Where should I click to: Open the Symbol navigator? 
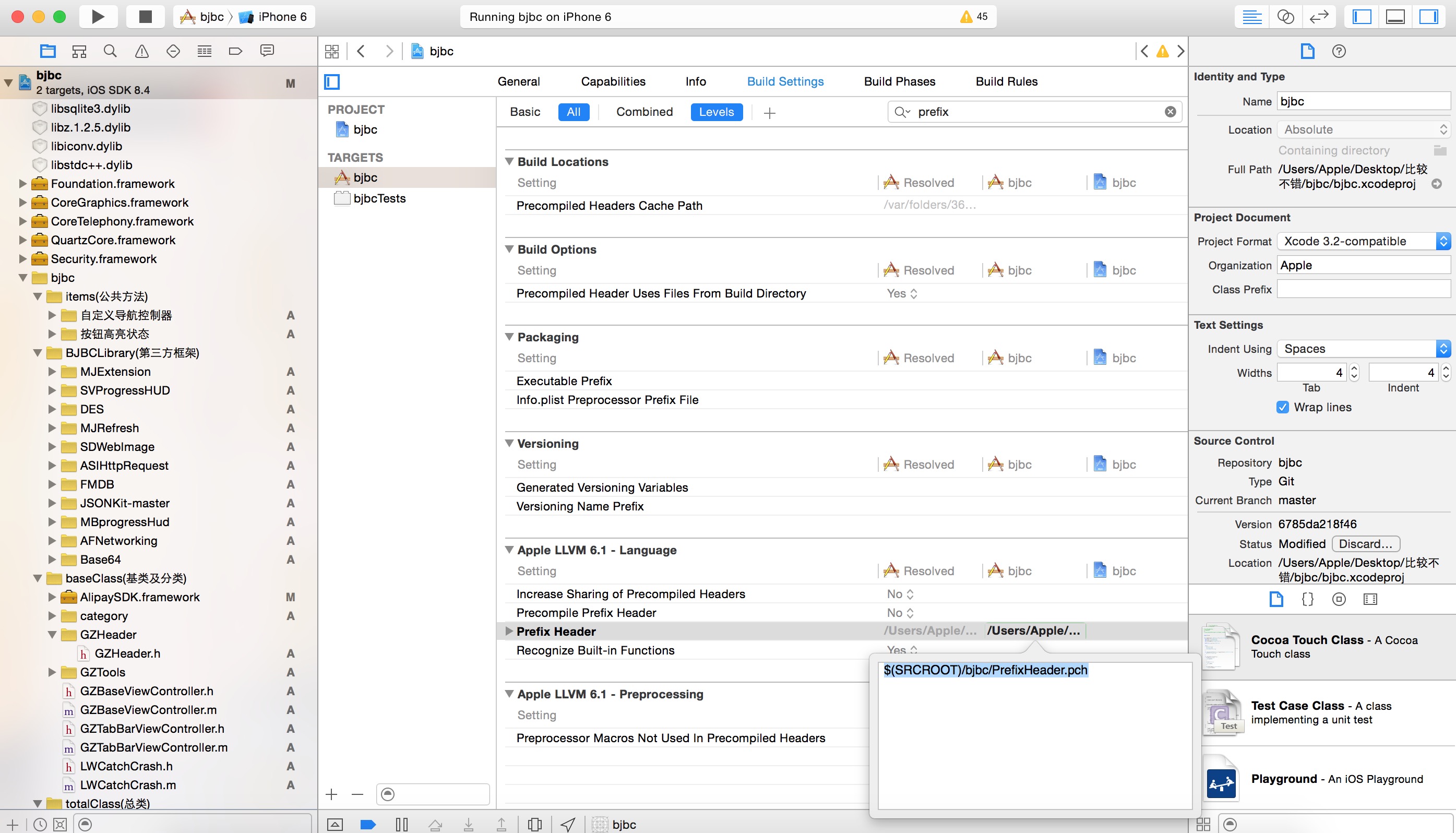(79, 52)
